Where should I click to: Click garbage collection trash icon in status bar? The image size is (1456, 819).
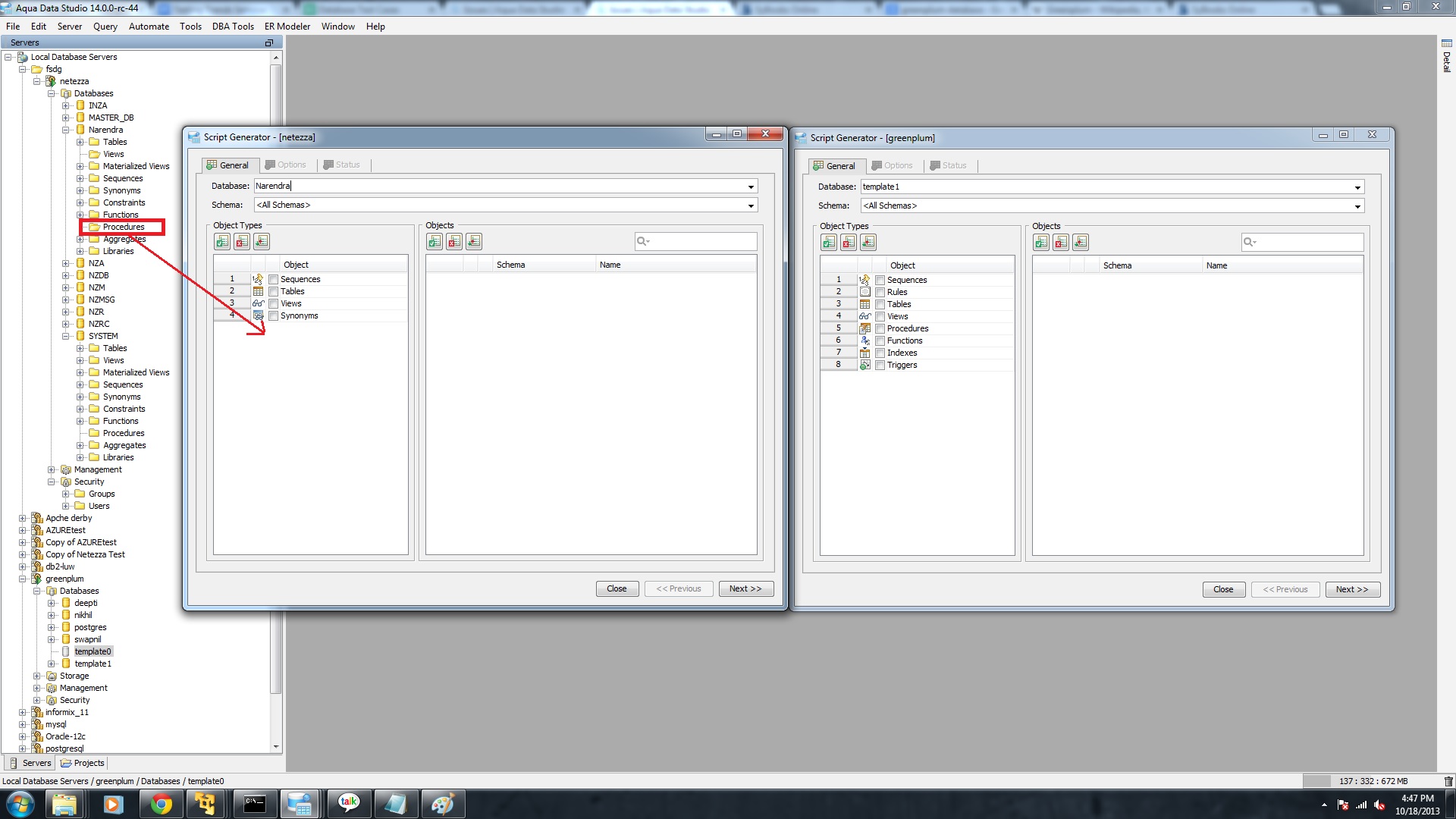point(1448,781)
